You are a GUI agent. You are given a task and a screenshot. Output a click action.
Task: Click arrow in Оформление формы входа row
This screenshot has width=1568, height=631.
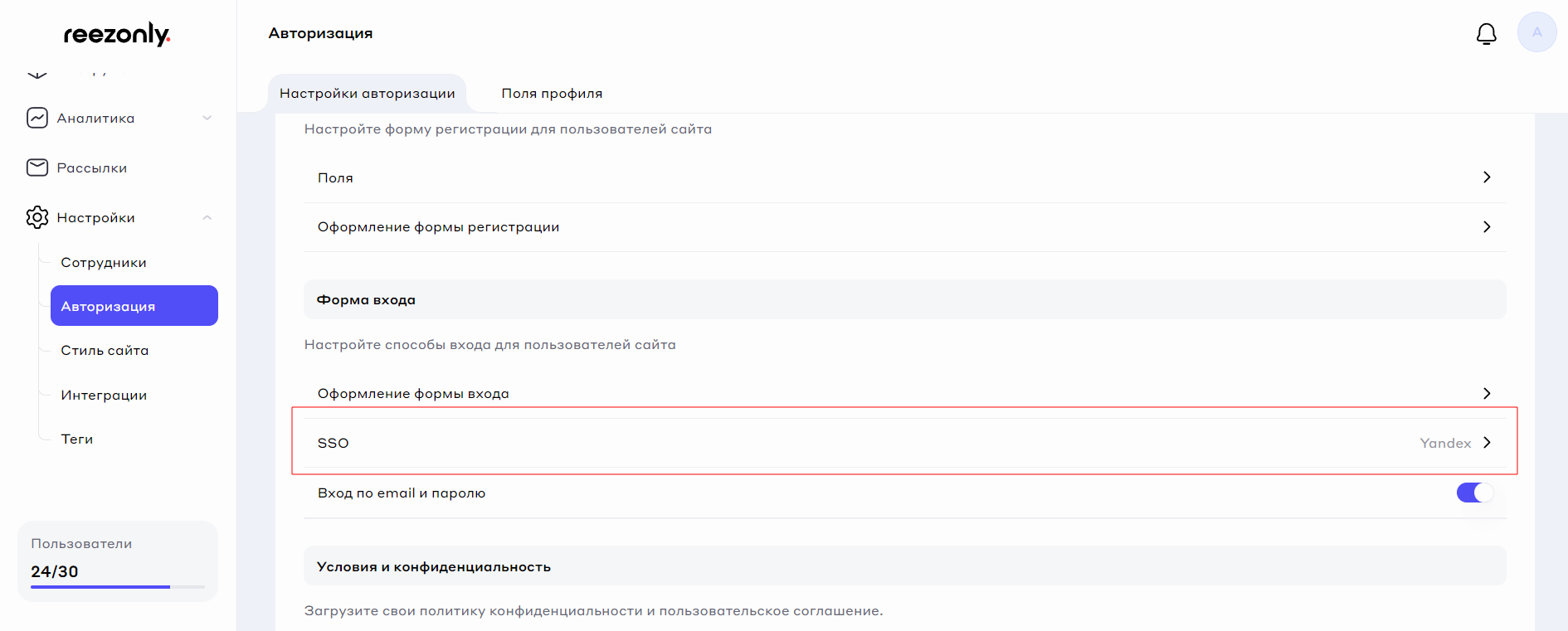click(x=1487, y=393)
